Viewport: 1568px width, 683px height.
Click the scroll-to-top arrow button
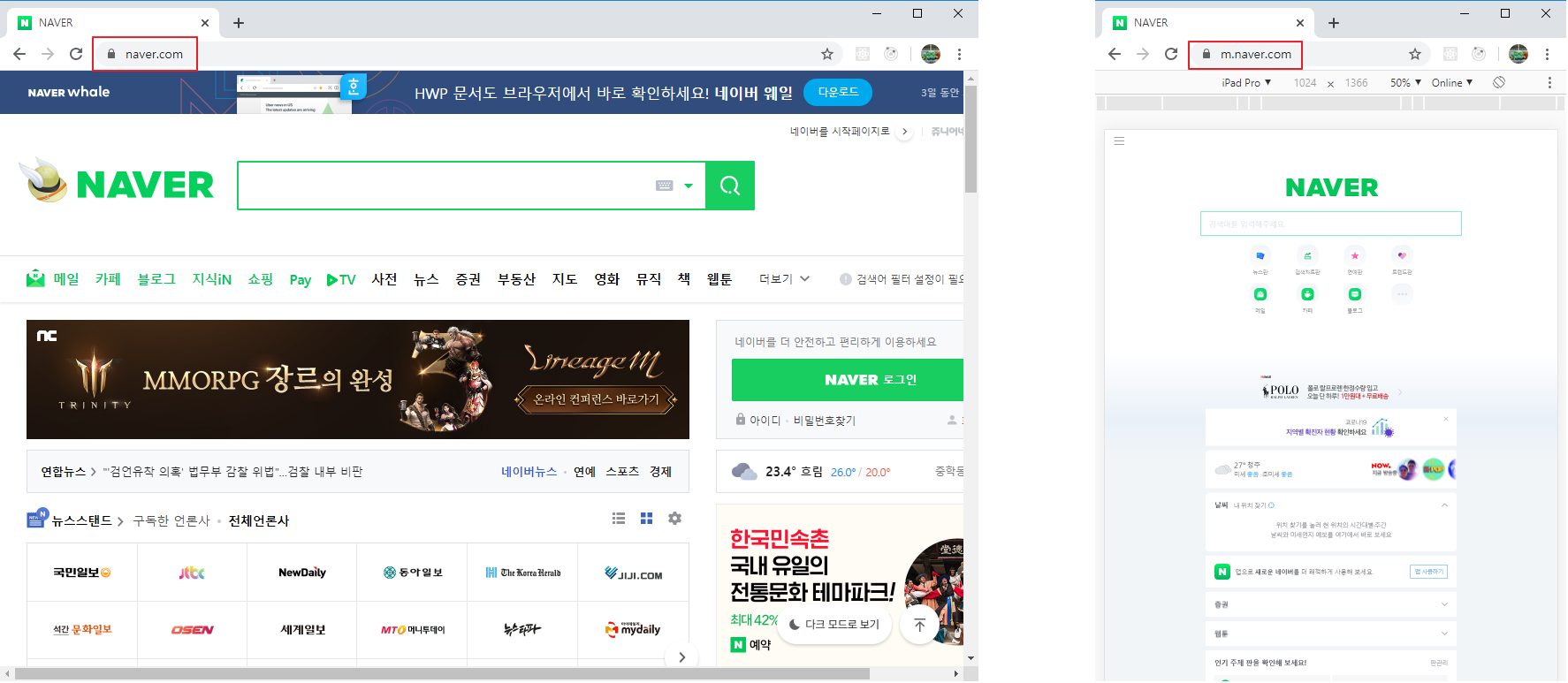[919, 625]
